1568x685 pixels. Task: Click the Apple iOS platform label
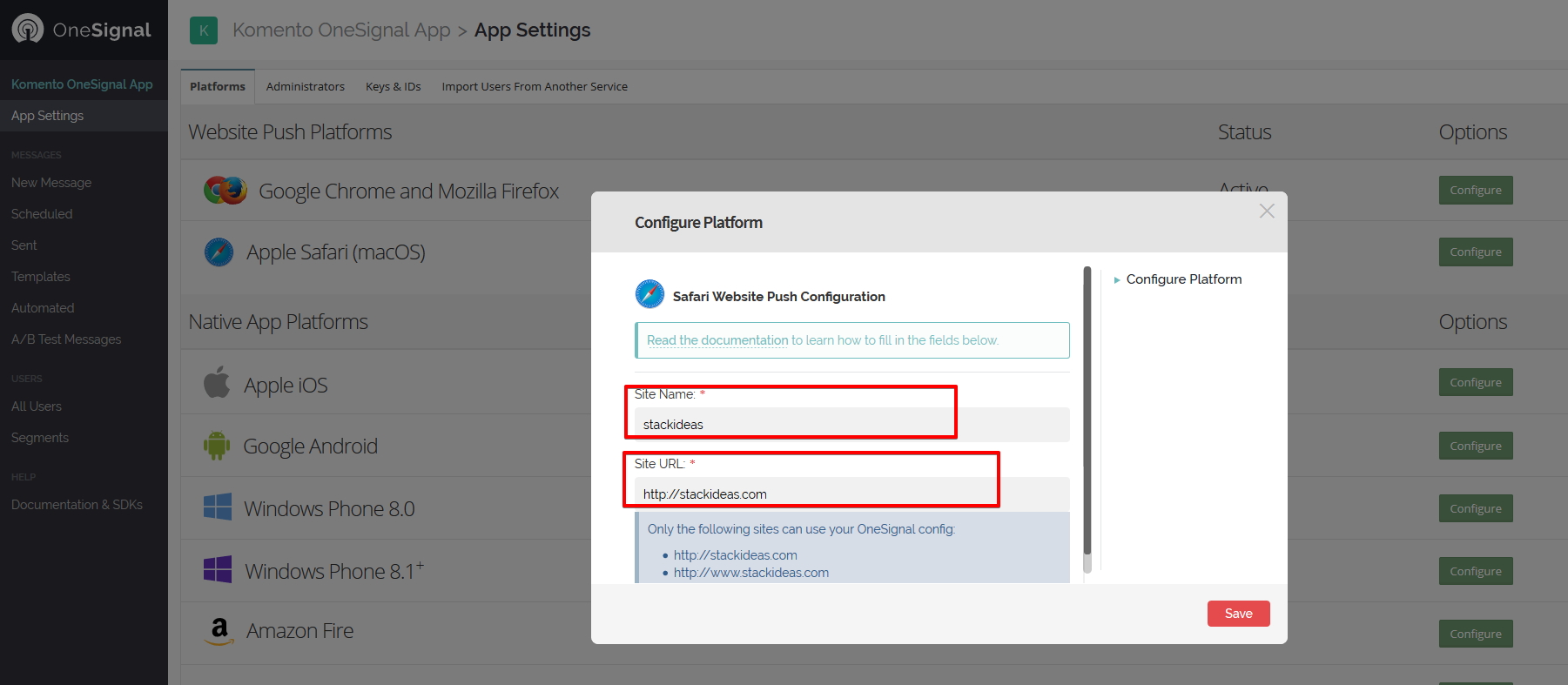click(286, 386)
